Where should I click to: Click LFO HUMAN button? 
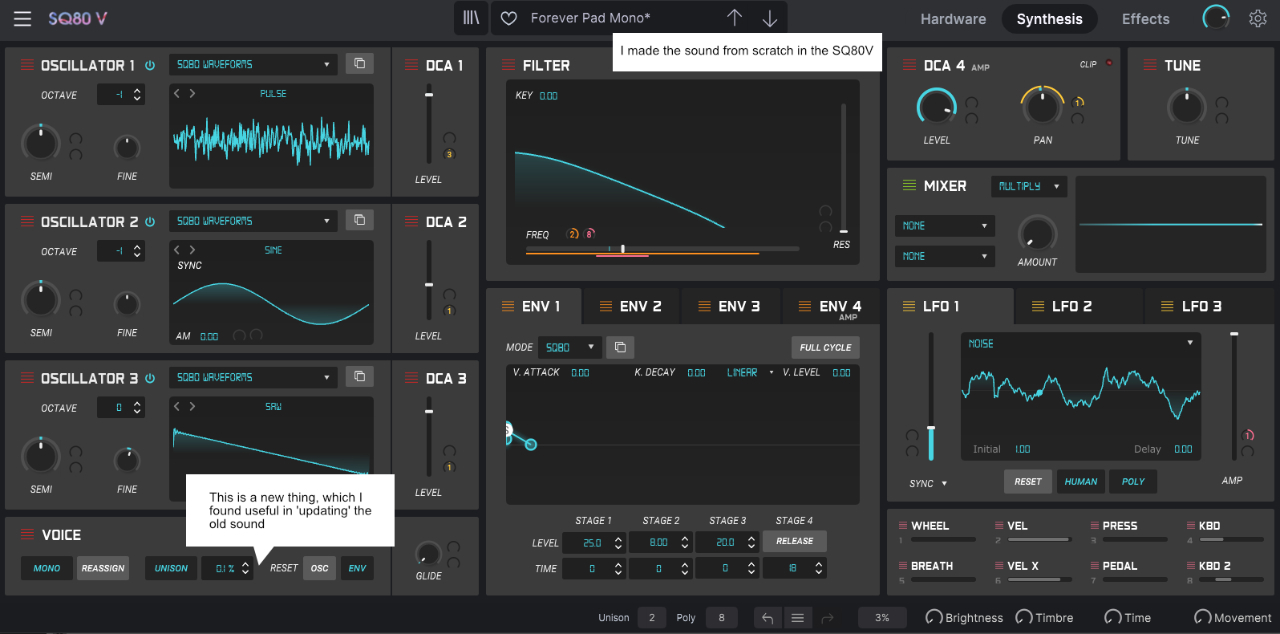[1080, 482]
